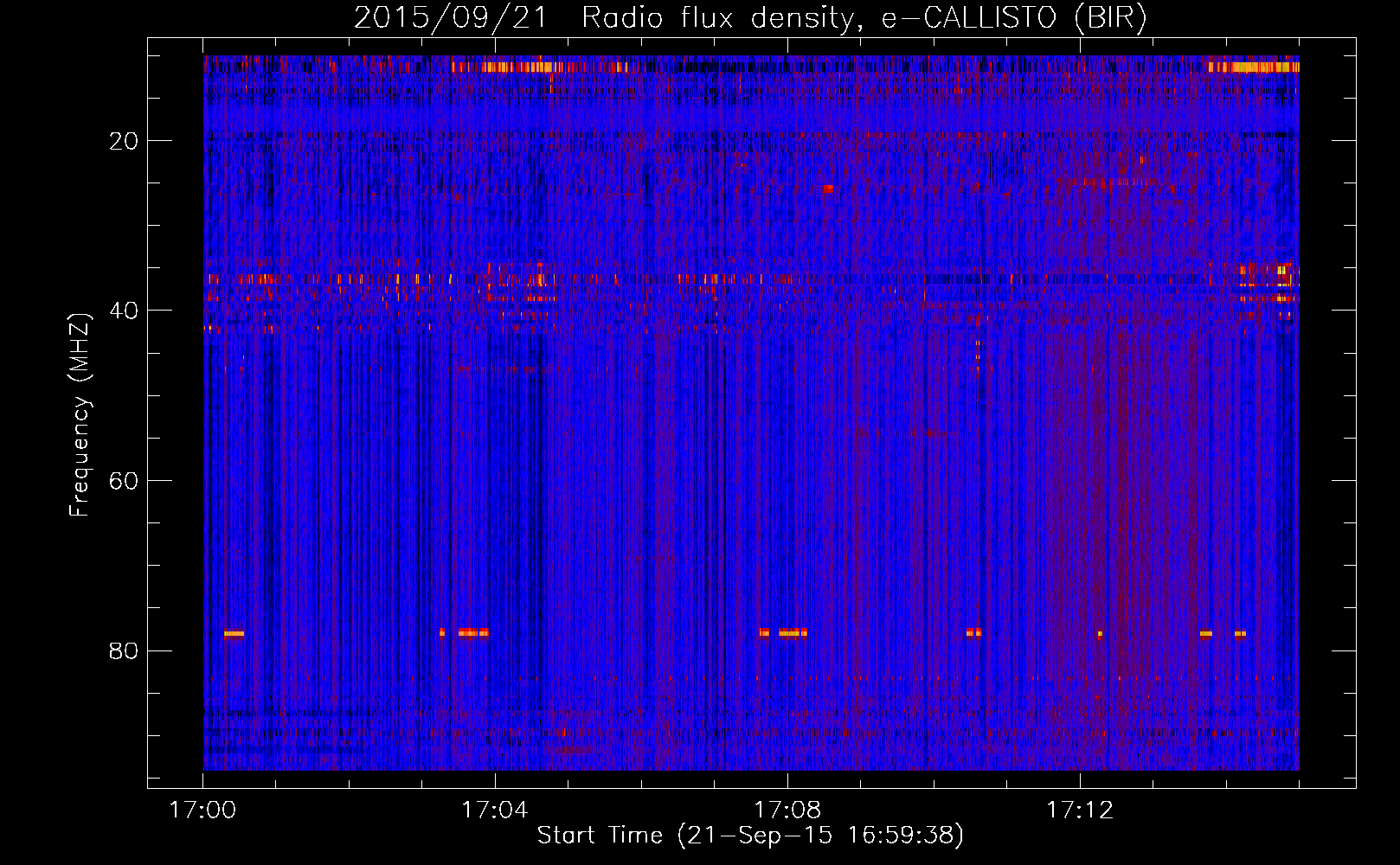Click the 17:00 time axis tick label
The width and height of the screenshot is (1400, 865).
click(202, 811)
